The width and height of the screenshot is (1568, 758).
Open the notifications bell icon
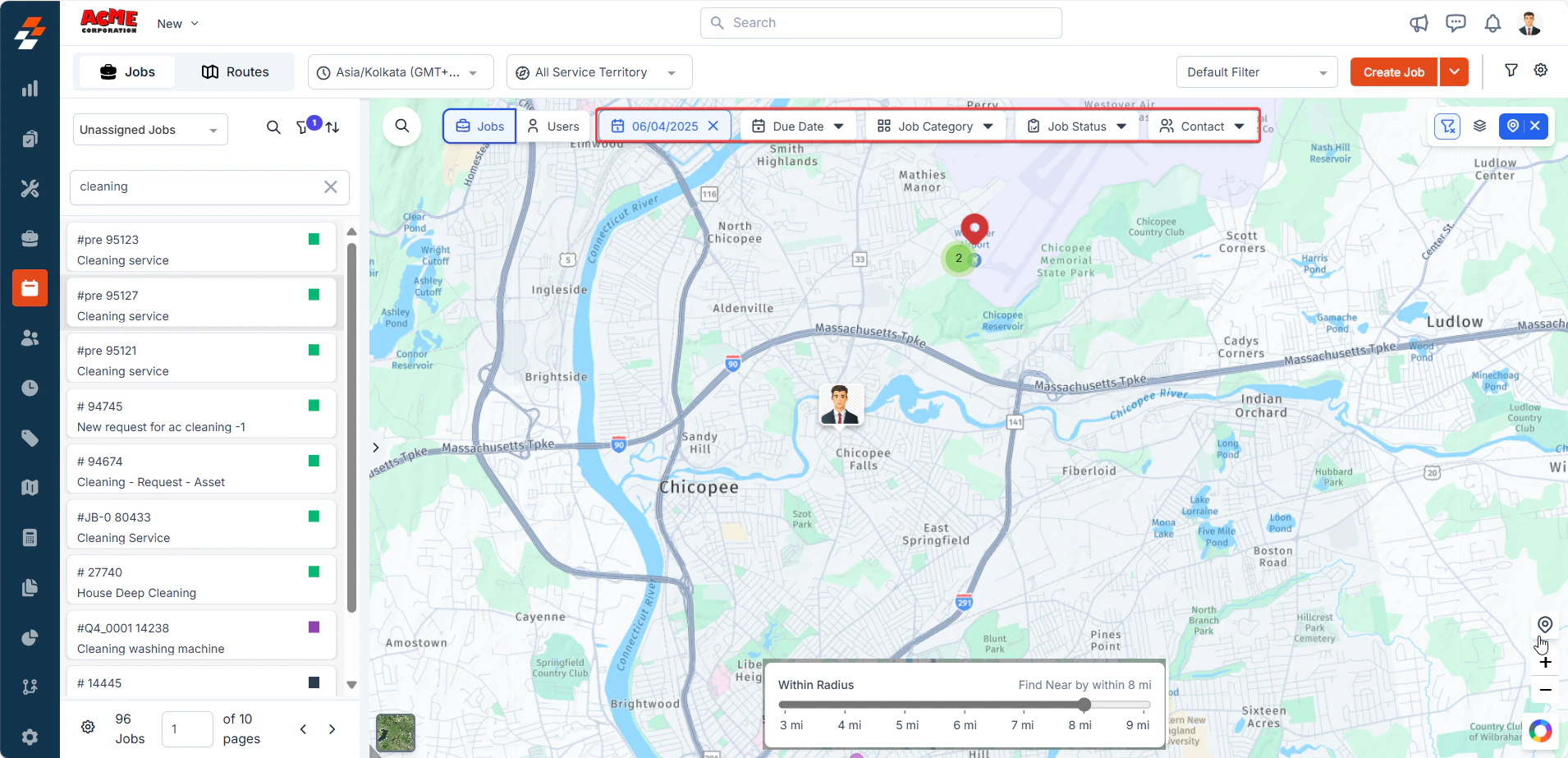(x=1492, y=23)
